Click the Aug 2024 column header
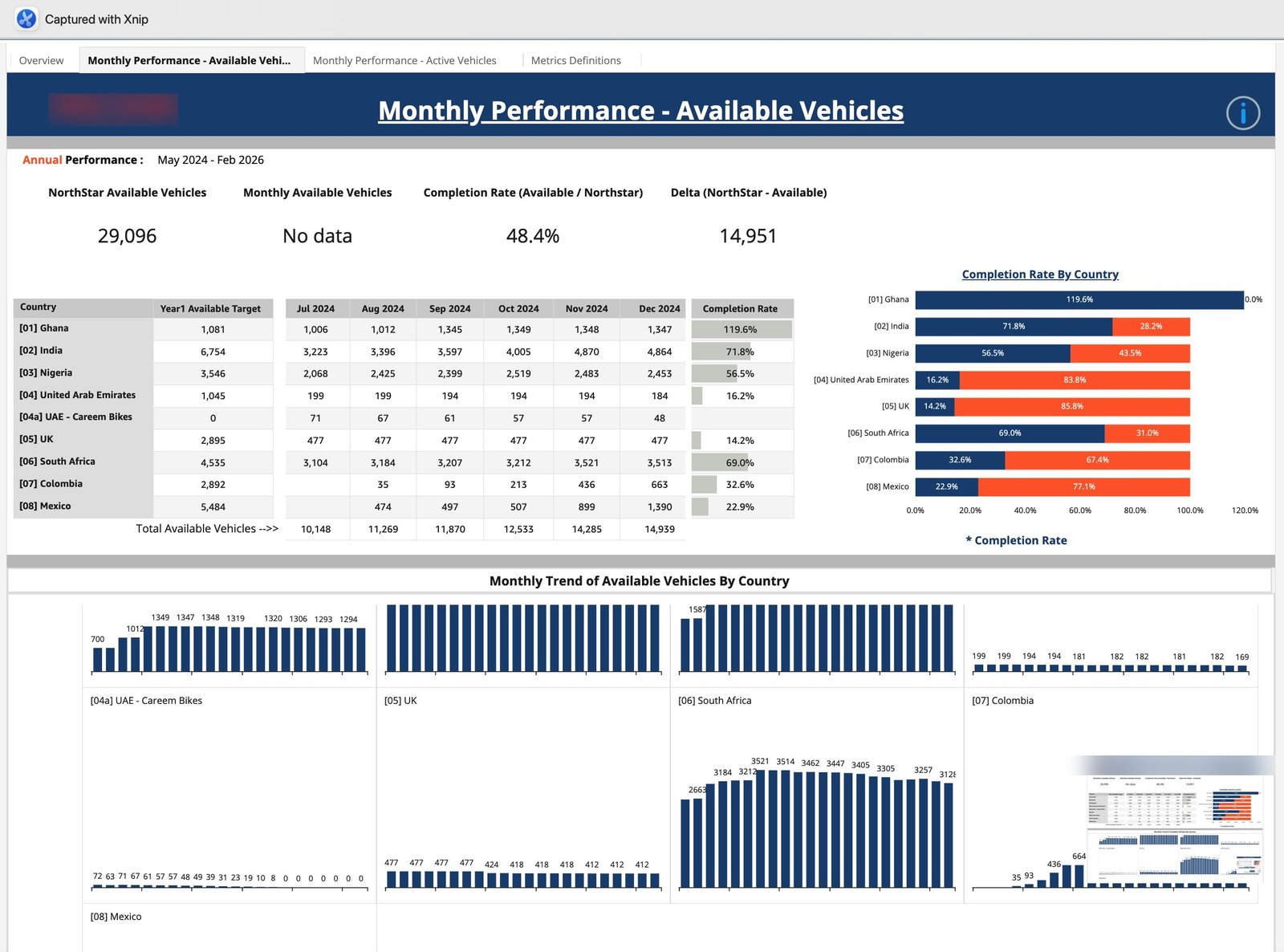This screenshot has width=1284, height=952. 383,308
